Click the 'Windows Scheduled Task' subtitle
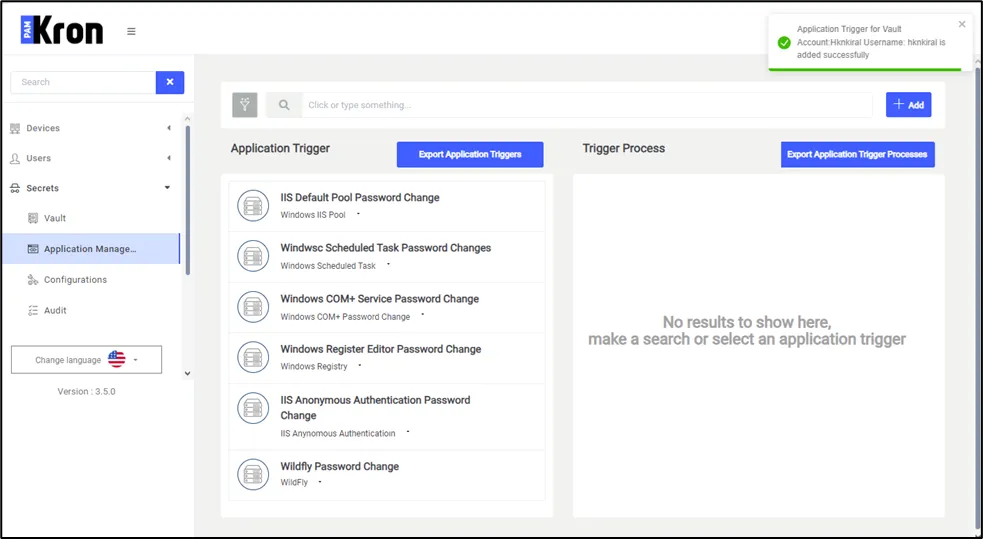Viewport: 983px width, 539px height. click(328, 266)
